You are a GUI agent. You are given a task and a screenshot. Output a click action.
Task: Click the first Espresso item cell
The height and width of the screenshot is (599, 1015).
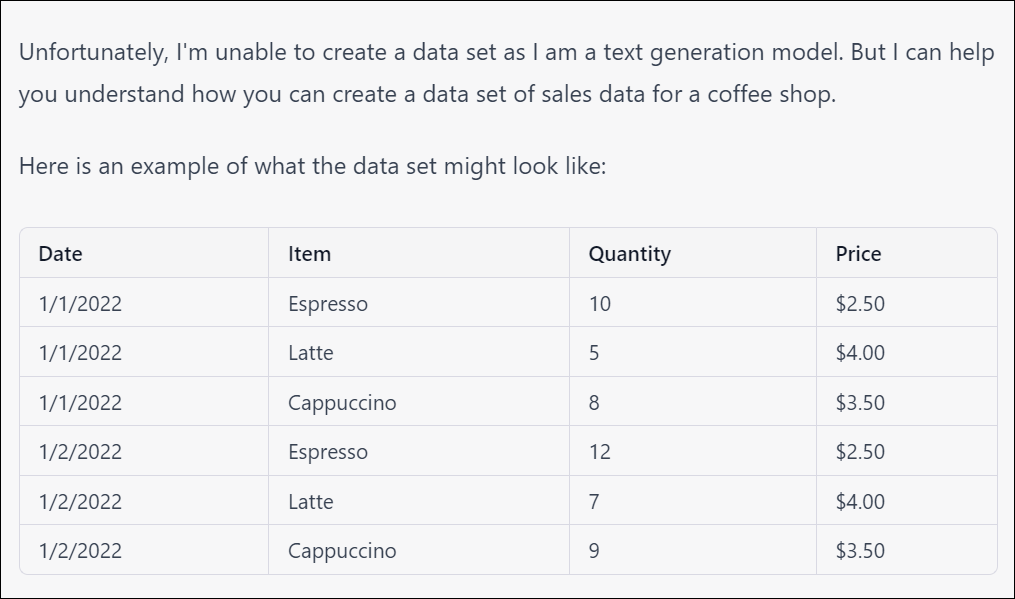pyautogui.click(x=327, y=304)
